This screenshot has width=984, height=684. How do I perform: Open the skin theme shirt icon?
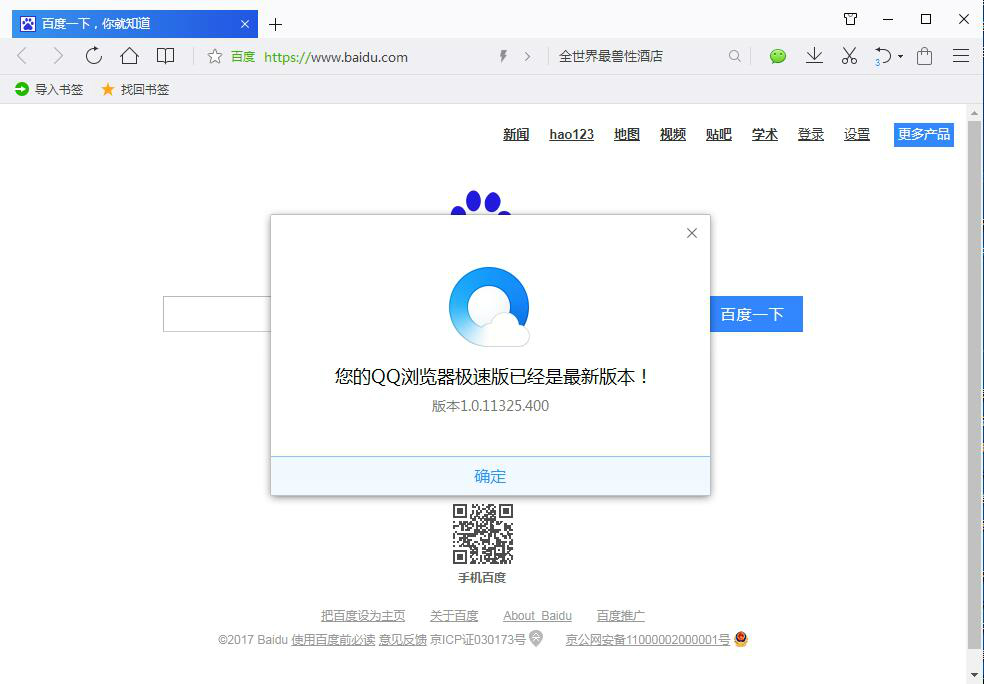click(x=850, y=19)
